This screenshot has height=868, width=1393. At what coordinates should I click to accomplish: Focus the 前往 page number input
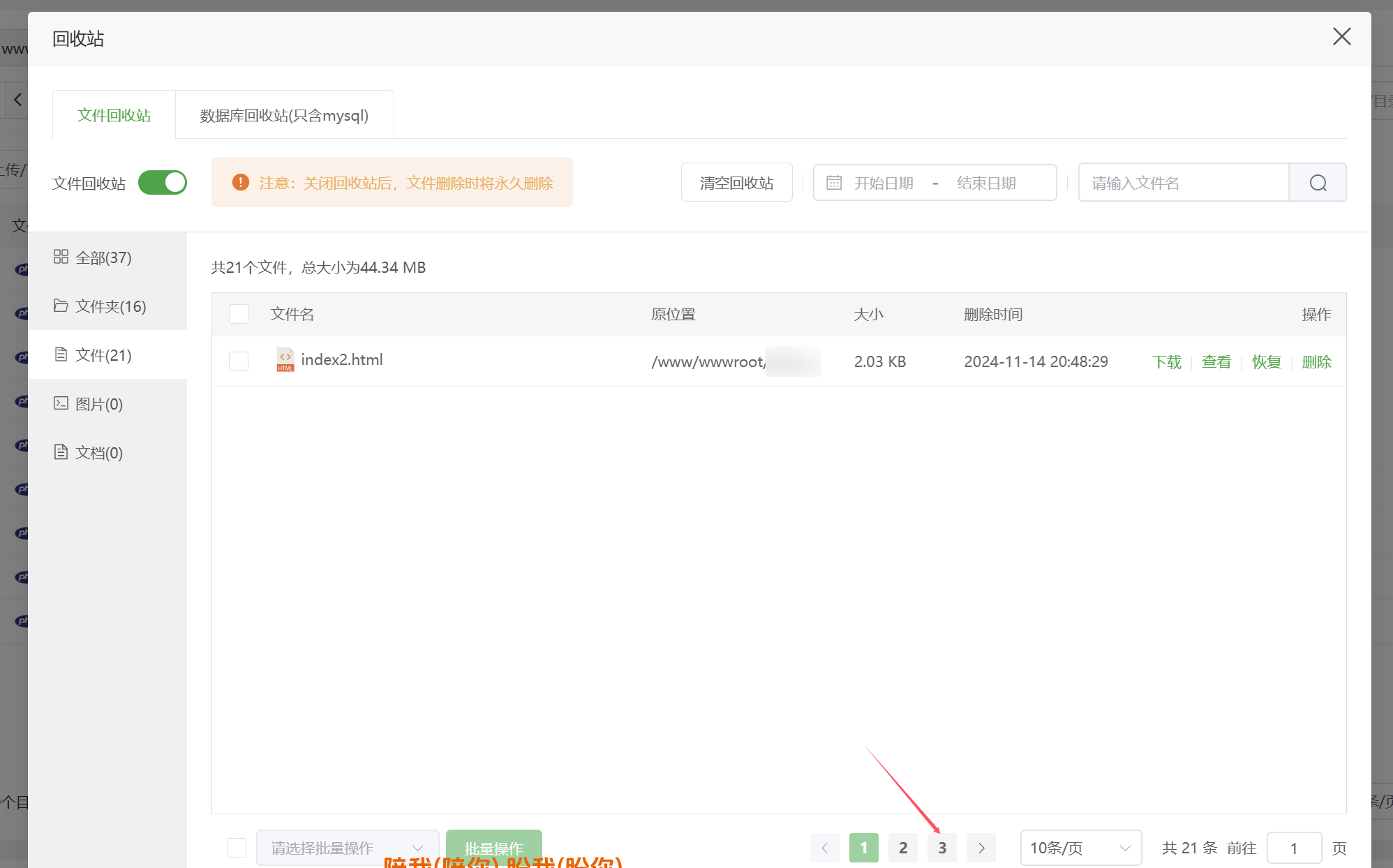click(x=1294, y=848)
